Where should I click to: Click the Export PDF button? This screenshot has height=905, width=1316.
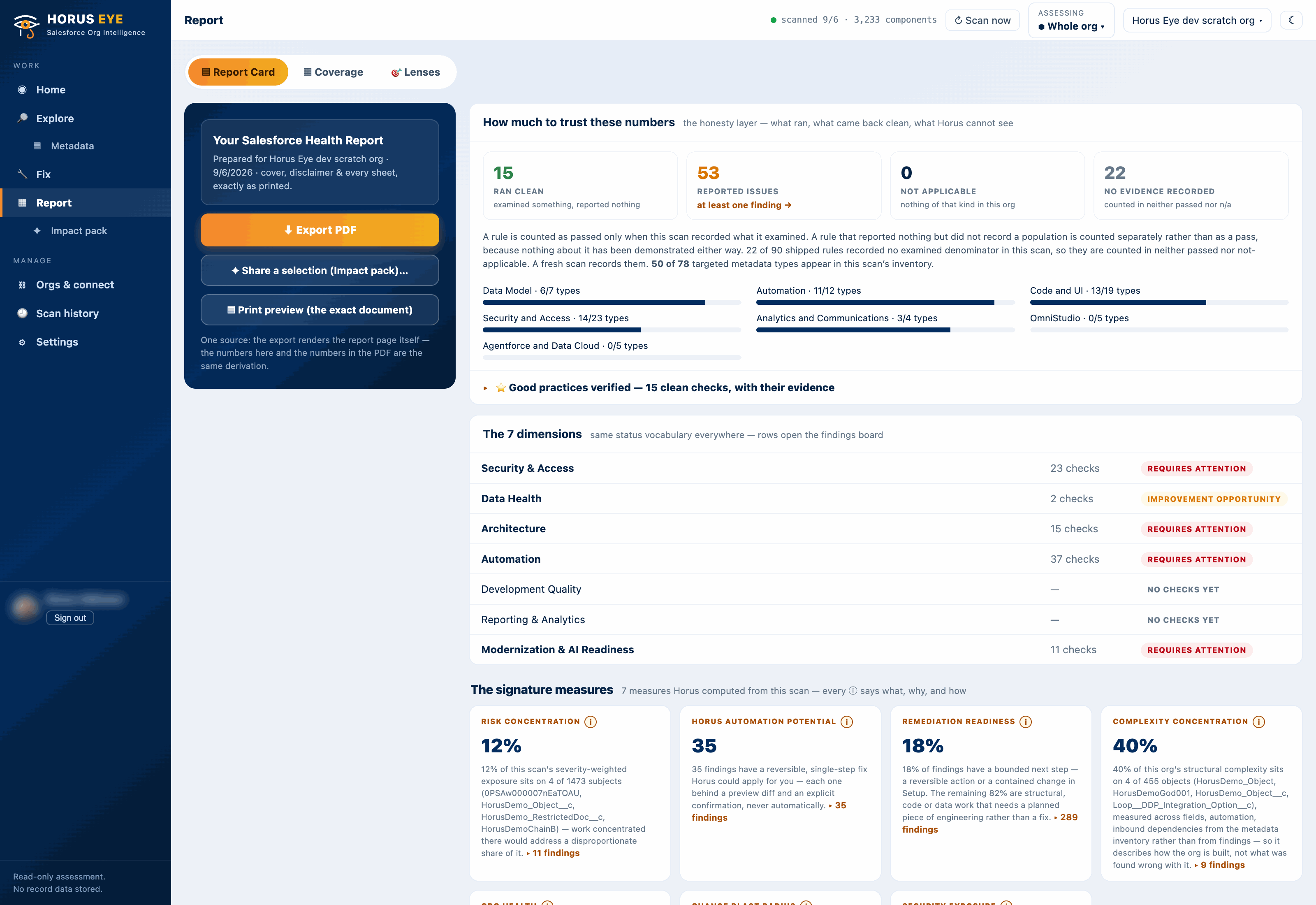tap(320, 230)
